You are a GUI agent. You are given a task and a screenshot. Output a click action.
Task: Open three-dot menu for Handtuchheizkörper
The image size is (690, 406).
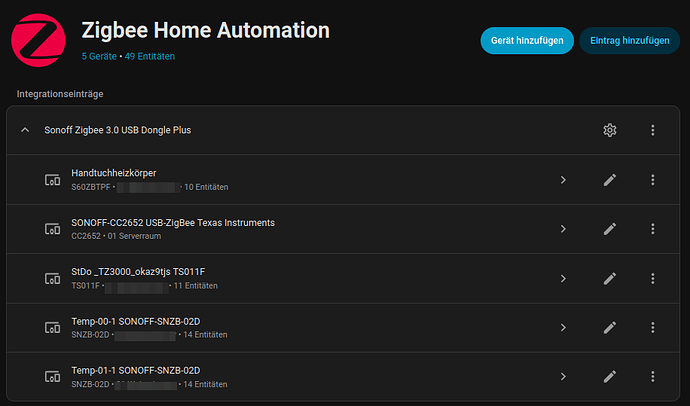[x=653, y=180]
